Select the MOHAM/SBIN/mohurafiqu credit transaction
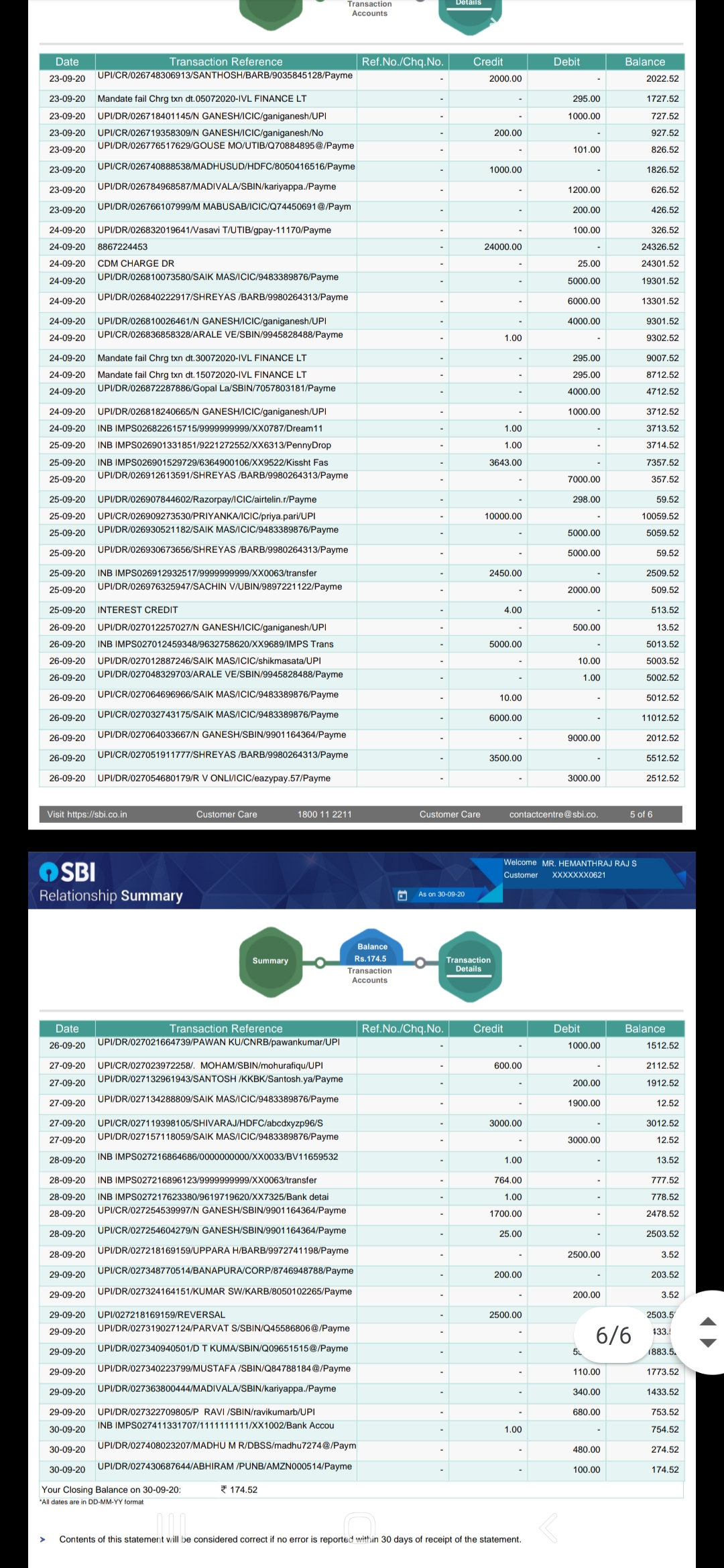Viewport: 724px width, 1568px height. click(210, 1065)
